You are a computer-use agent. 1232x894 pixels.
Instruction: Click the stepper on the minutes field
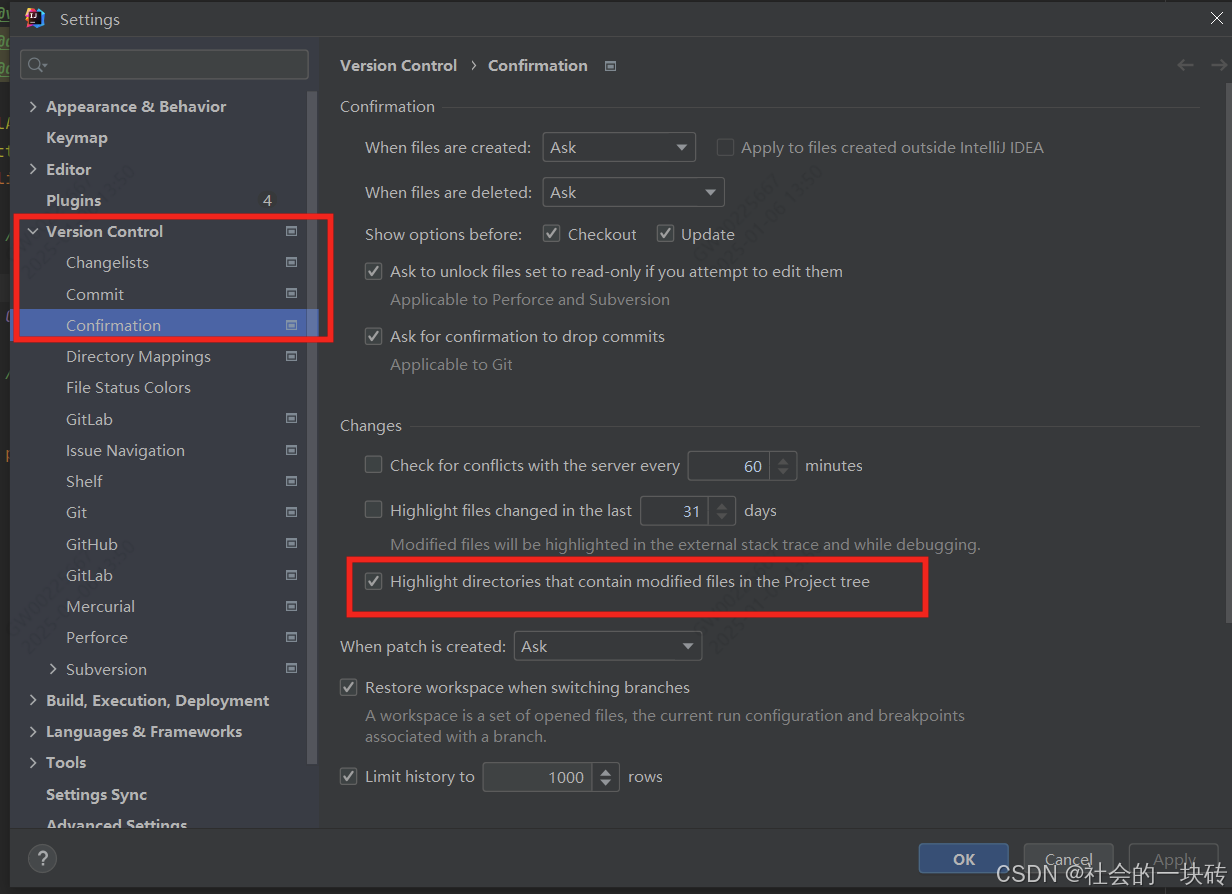coord(785,466)
